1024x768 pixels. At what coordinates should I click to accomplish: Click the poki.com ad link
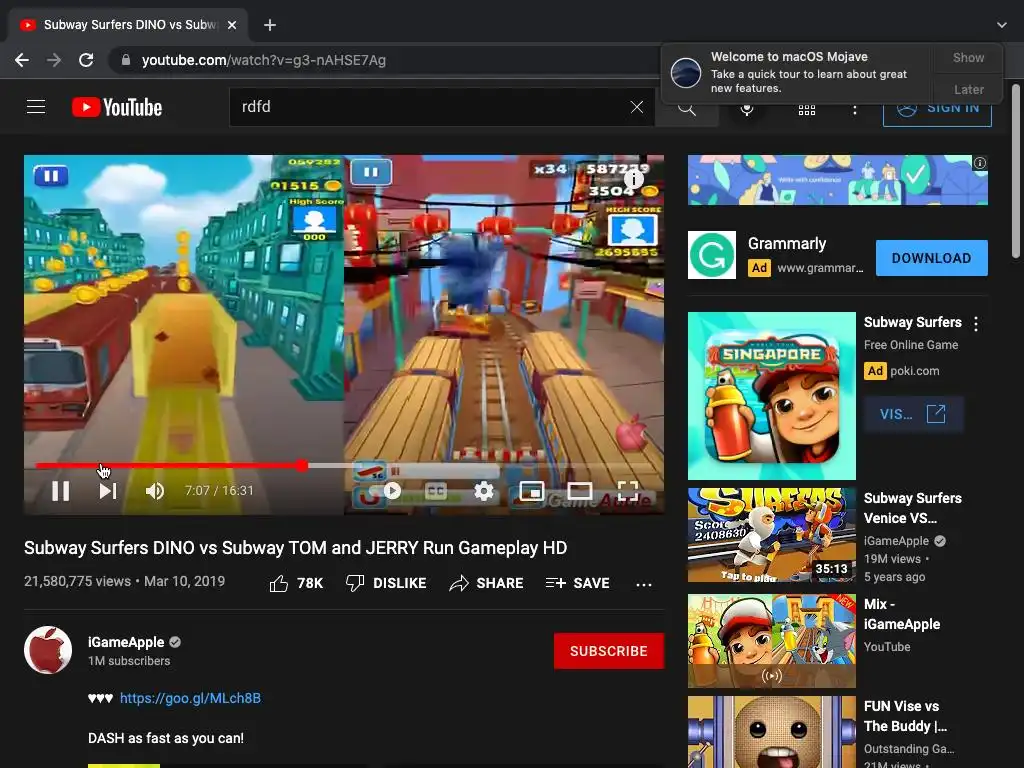pyautogui.click(x=914, y=371)
